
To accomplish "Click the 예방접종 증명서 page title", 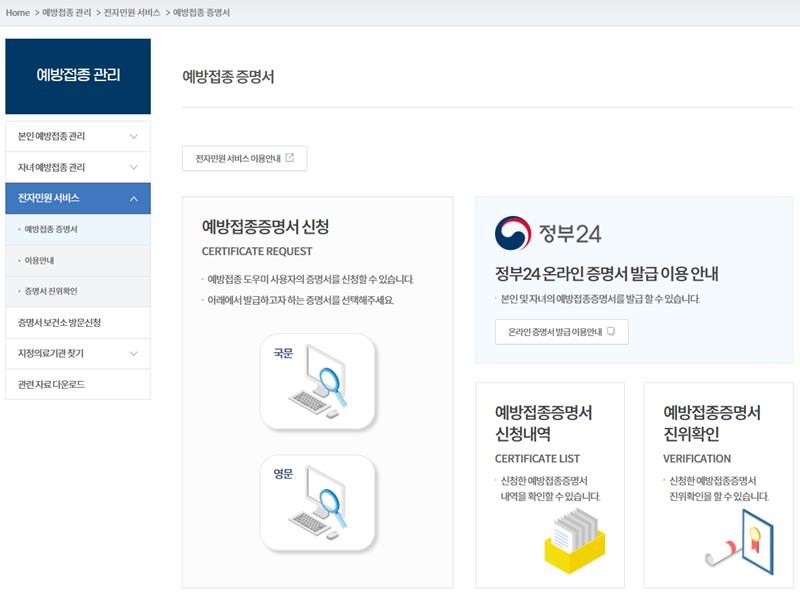I will point(228,77).
